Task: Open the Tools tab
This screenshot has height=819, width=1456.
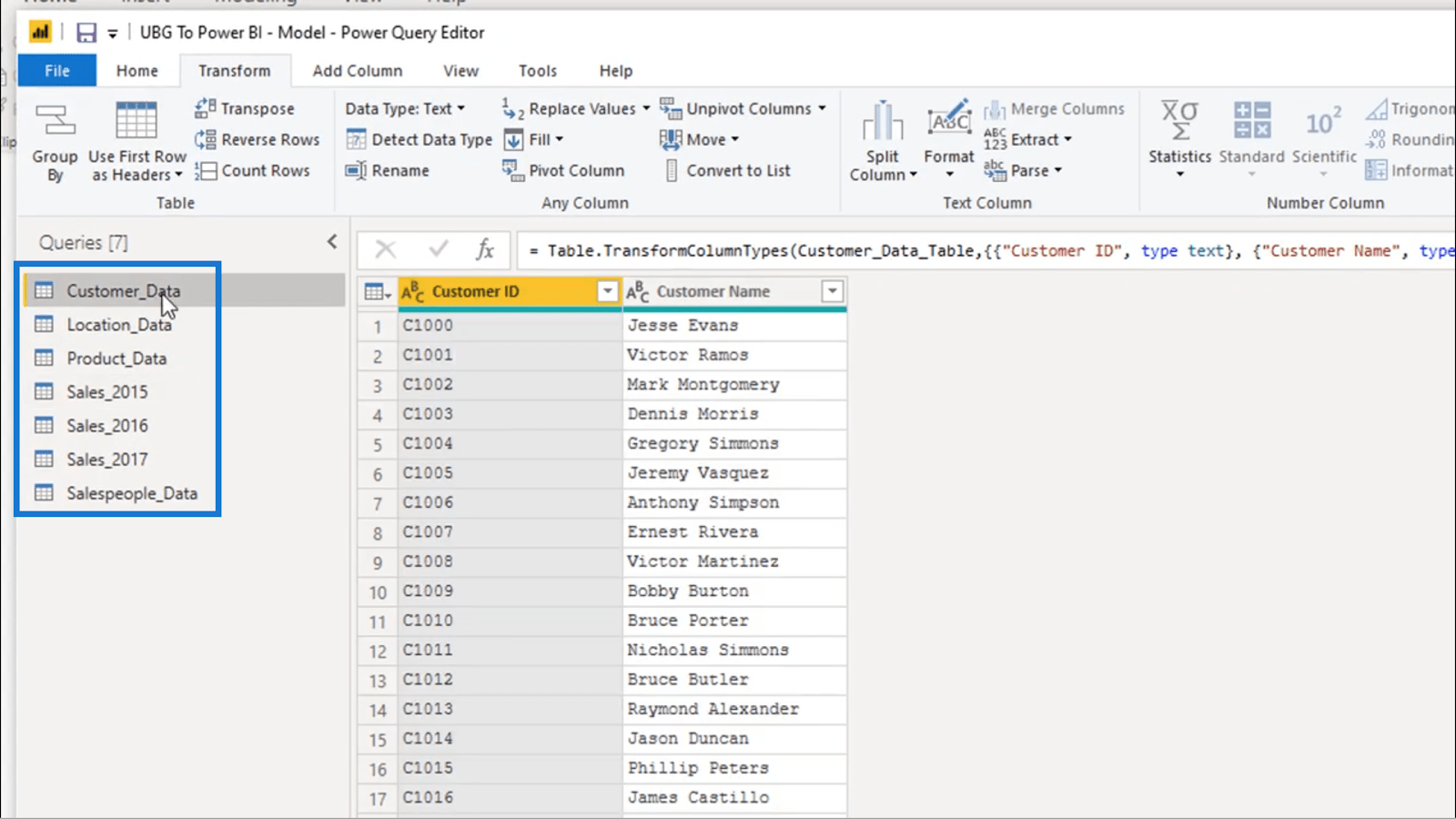Action: pos(538,70)
